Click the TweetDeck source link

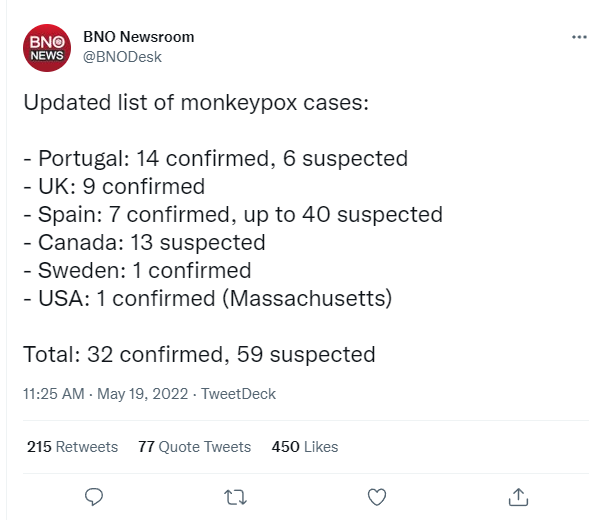pos(238,394)
